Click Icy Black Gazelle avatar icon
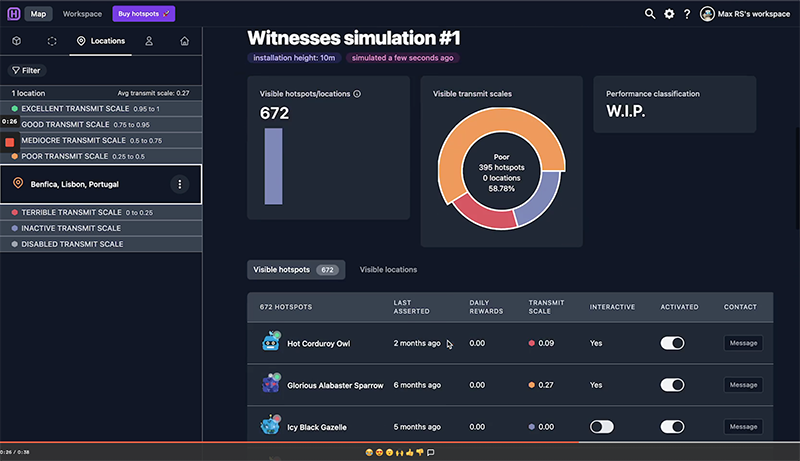800x461 pixels. click(x=271, y=424)
